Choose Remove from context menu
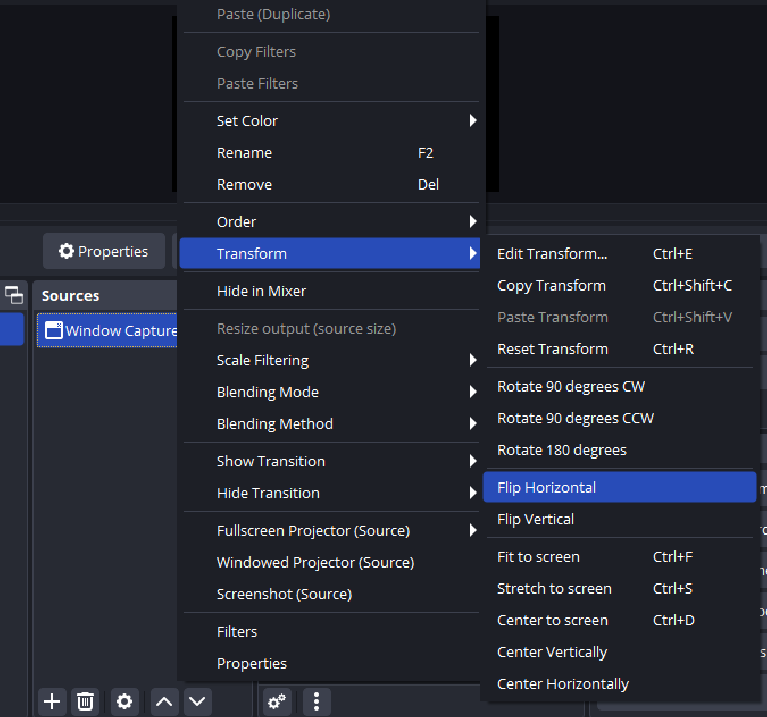767x717 pixels. (331, 184)
